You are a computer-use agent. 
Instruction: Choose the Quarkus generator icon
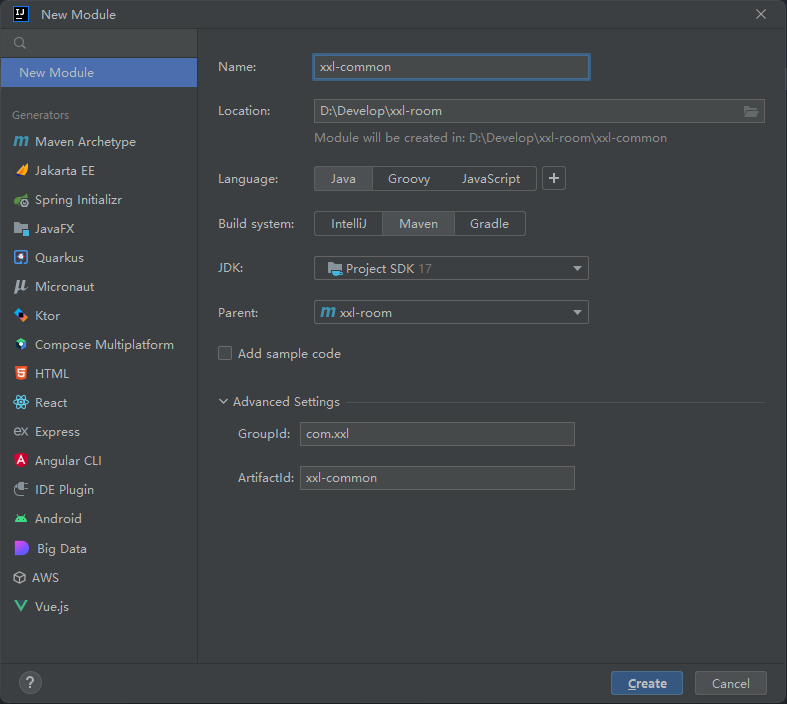coord(21,257)
